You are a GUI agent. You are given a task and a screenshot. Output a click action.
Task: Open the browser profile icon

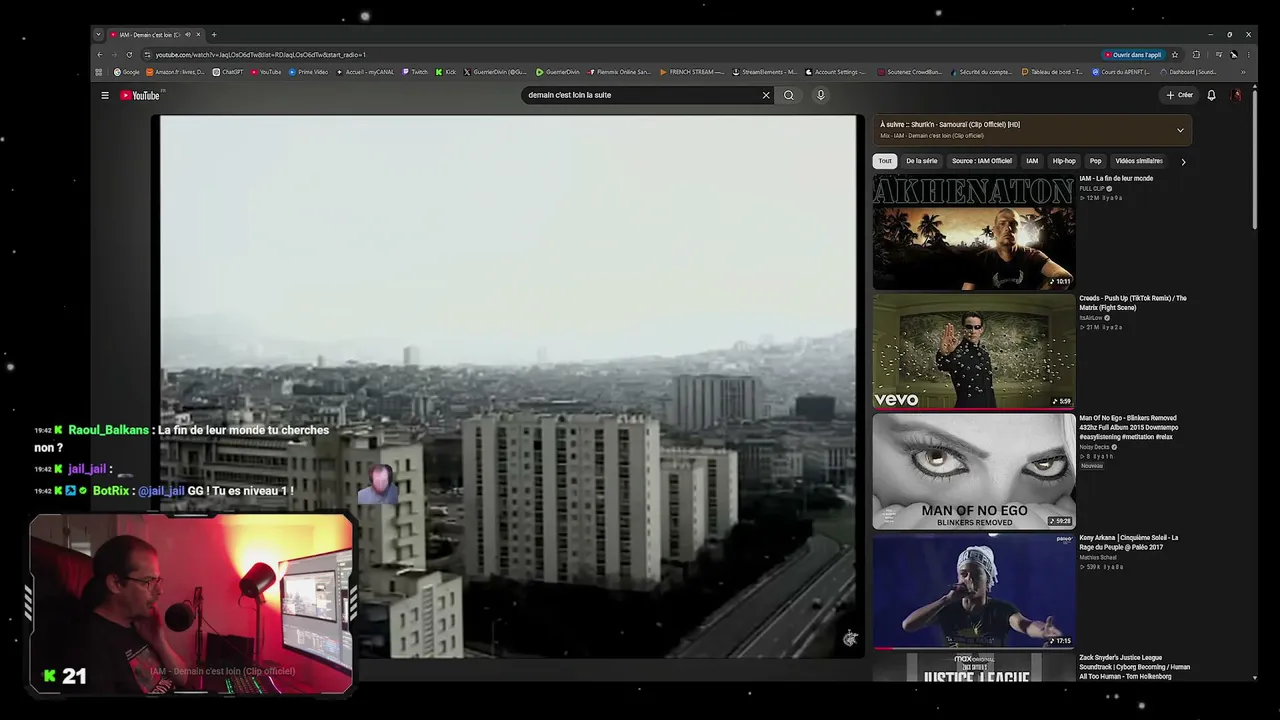tap(1234, 55)
